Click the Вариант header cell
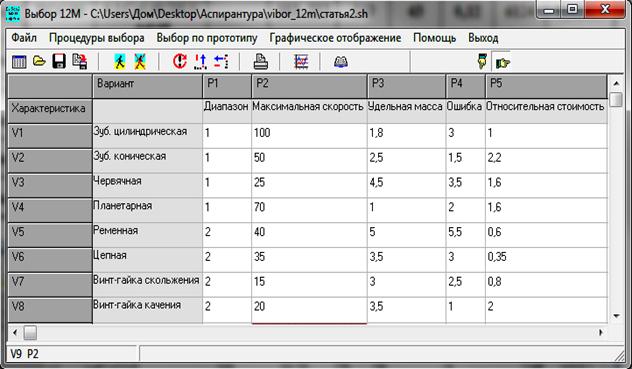 148,86
